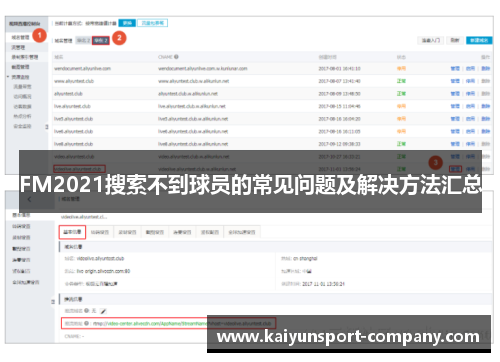Click 删除 link in live5.aliyuntest.club row
Screen dimensions: 500x362
click(x=486, y=119)
